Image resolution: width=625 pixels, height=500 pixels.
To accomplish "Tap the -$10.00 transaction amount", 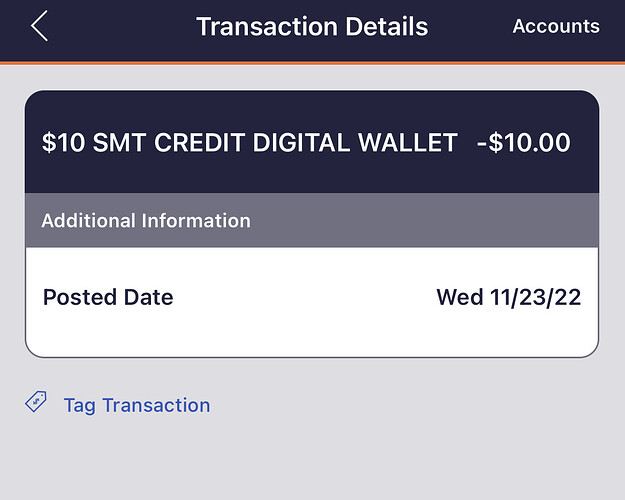I will click(x=524, y=143).
